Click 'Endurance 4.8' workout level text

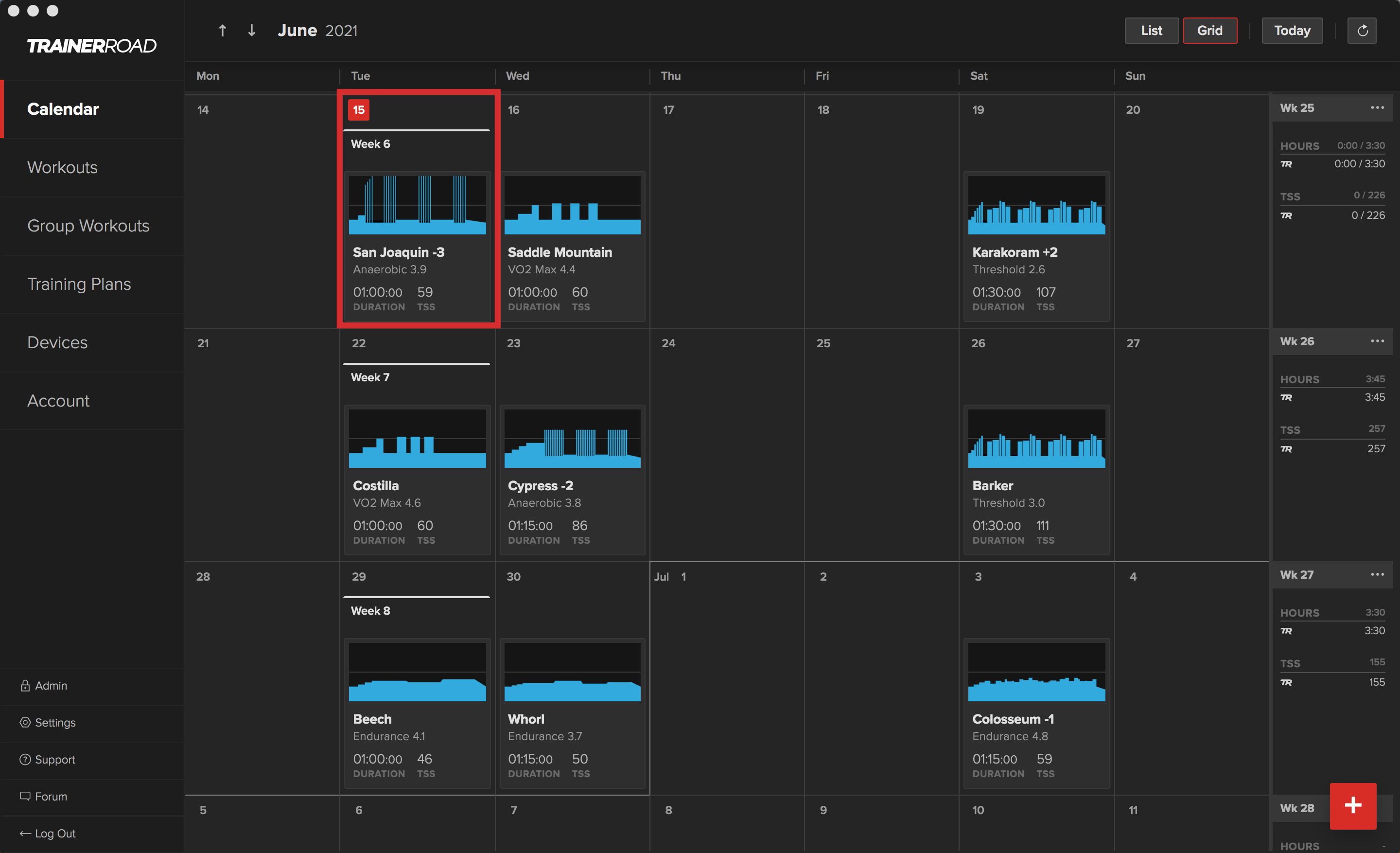pos(1010,736)
